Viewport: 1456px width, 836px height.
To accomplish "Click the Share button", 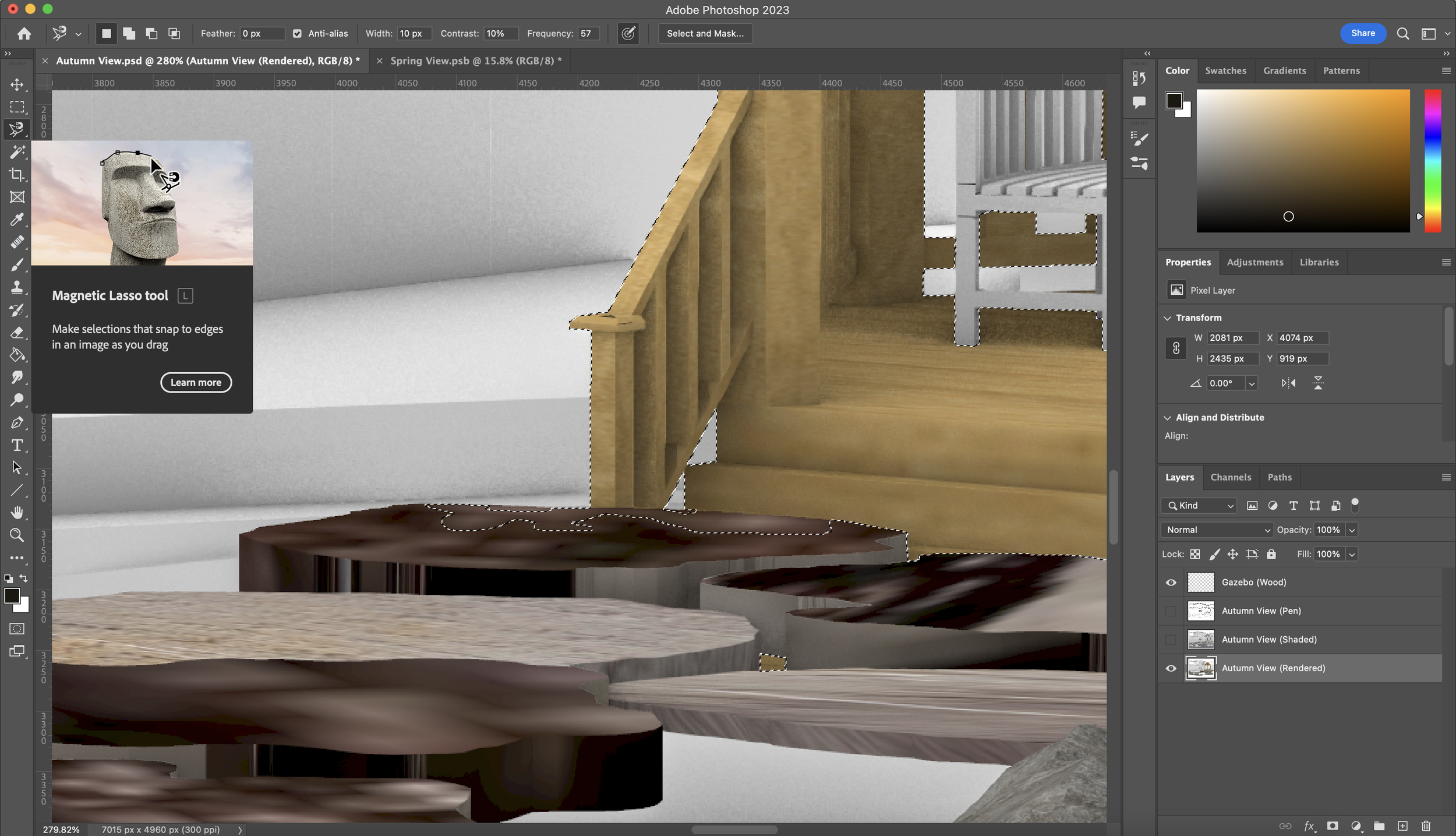I will pos(1363,33).
